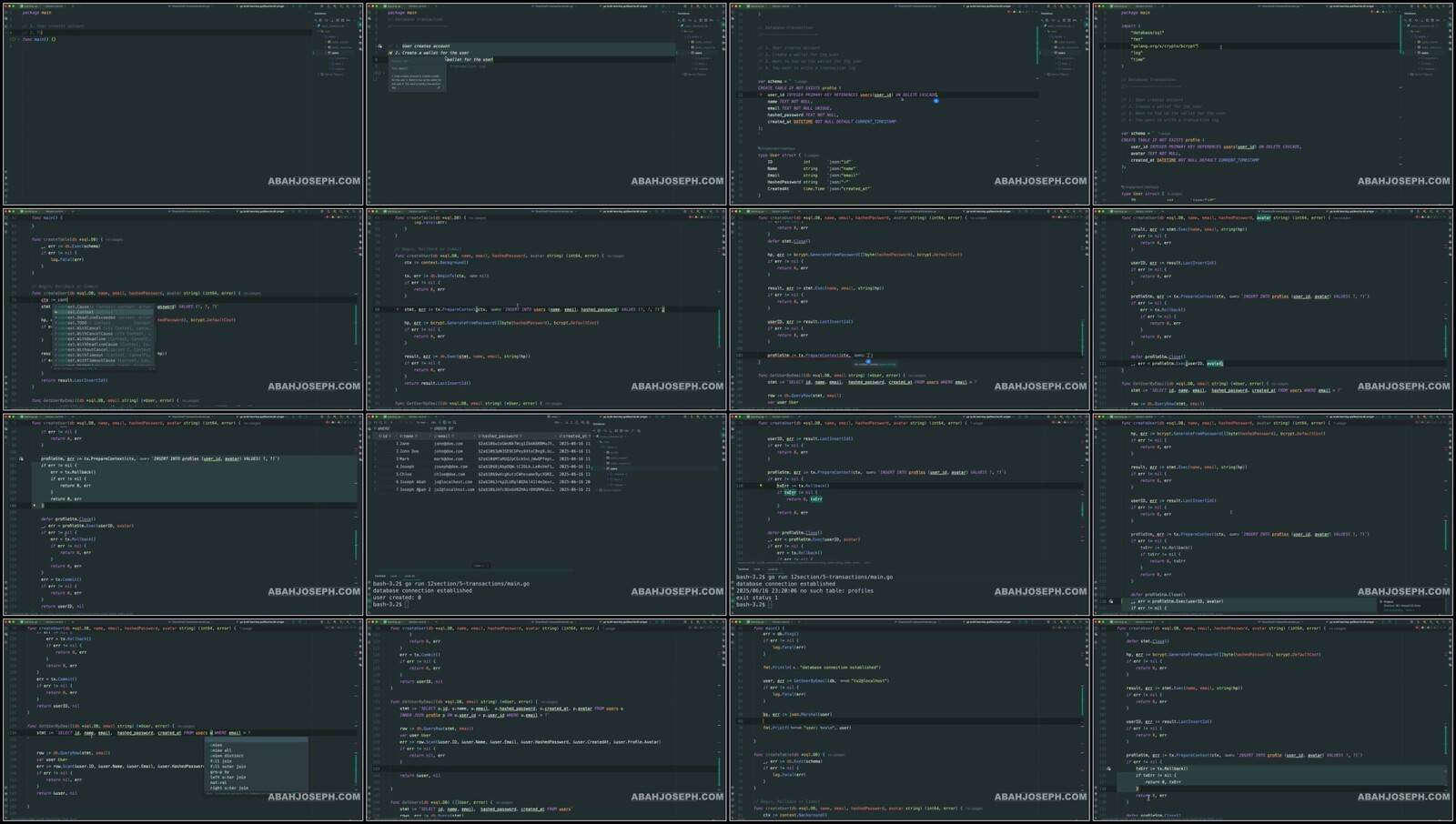1456x824 pixels.
Task: Select the 'Joseph Abah 2' row in users table
Action: click(414, 488)
